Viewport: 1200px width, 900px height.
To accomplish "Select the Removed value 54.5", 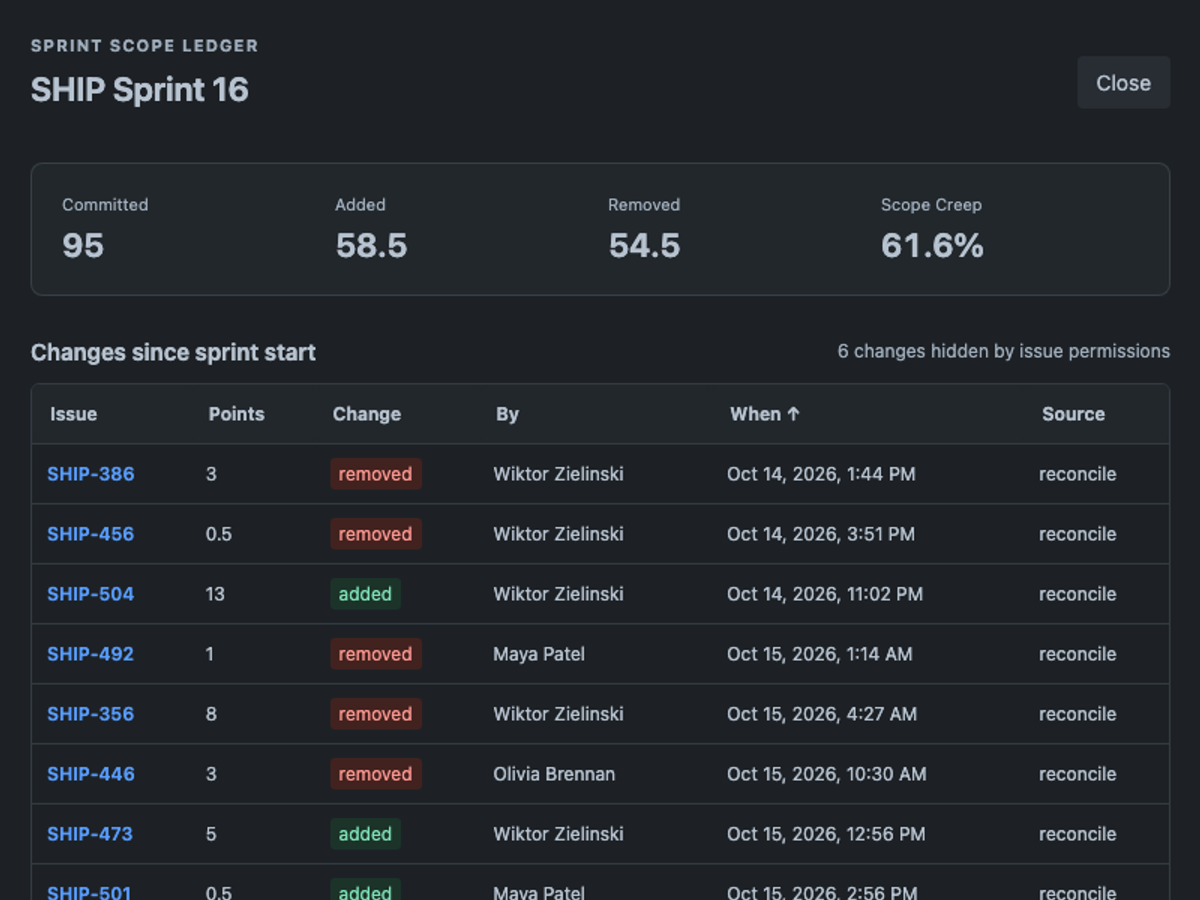I will click(644, 245).
